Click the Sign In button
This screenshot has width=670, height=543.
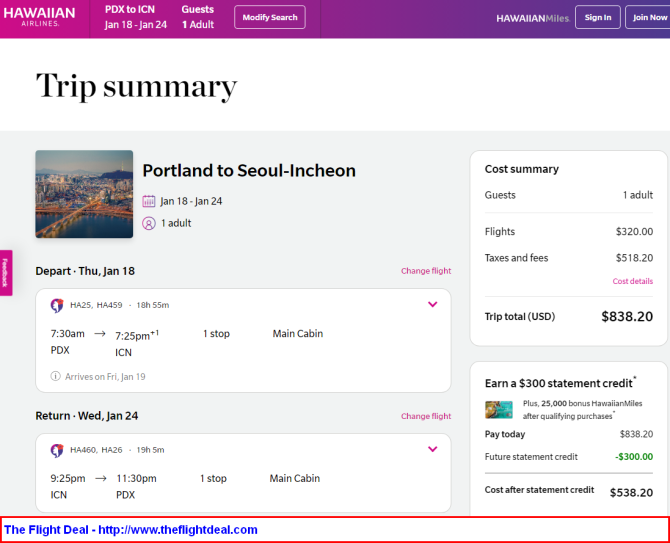point(597,17)
